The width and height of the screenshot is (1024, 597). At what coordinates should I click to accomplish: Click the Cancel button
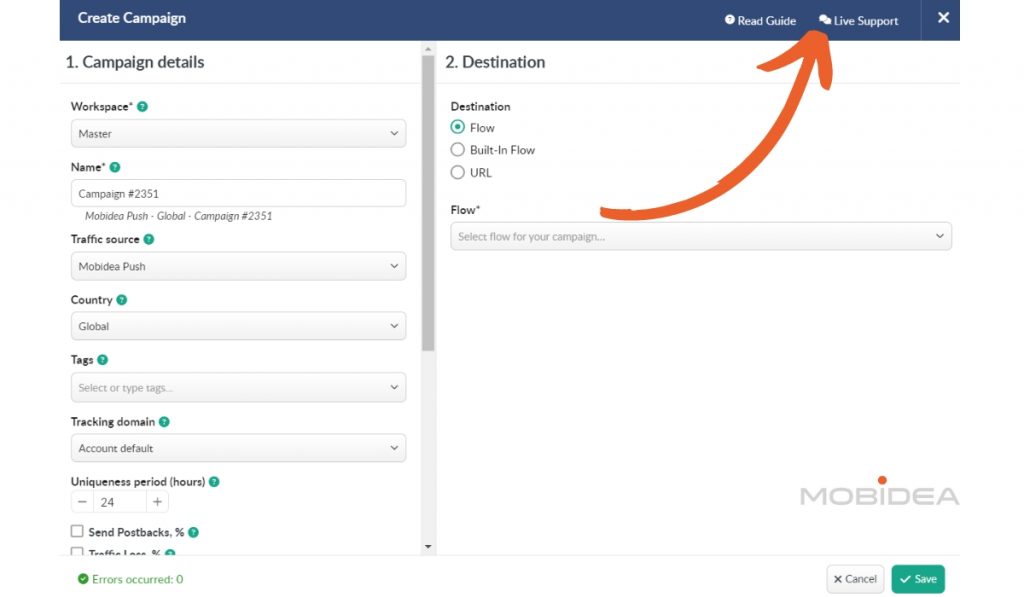click(855, 579)
